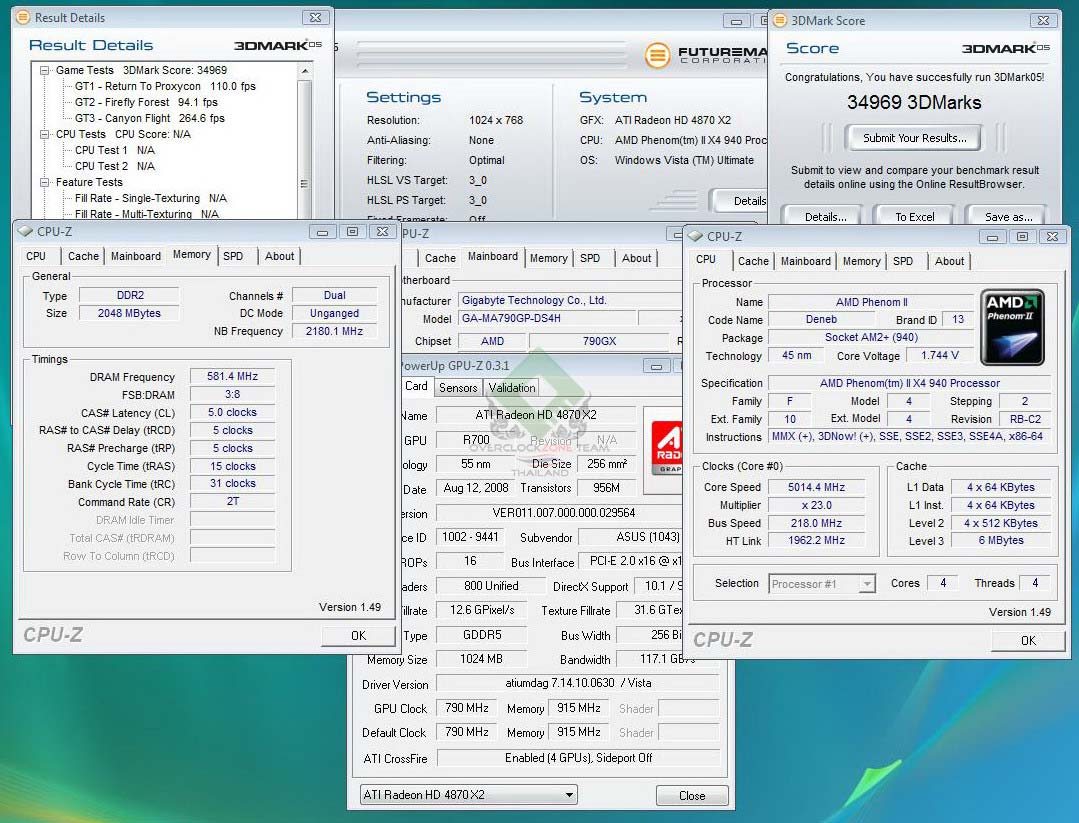
Task: Open Graphics Card tab in GPU-Z
Action: pos(416,386)
